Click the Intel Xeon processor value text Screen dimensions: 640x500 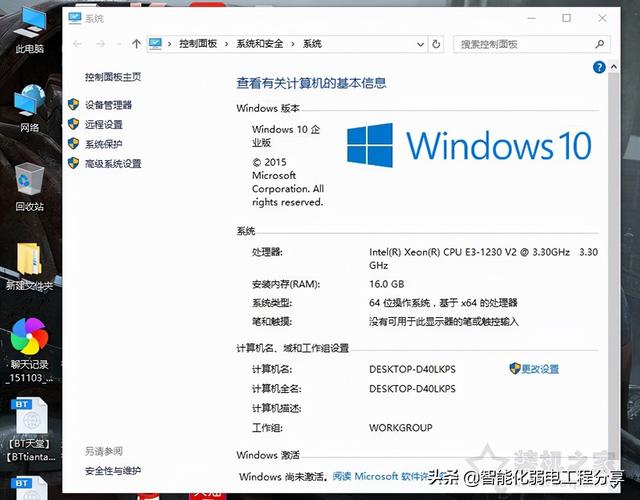483,258
